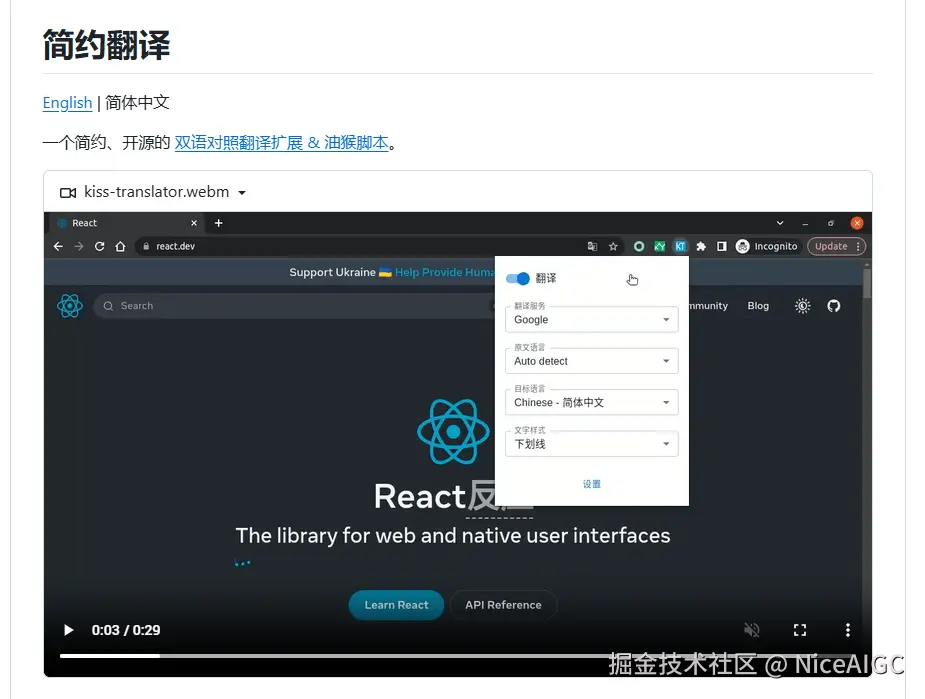Restore the recorded browser window

831,223
